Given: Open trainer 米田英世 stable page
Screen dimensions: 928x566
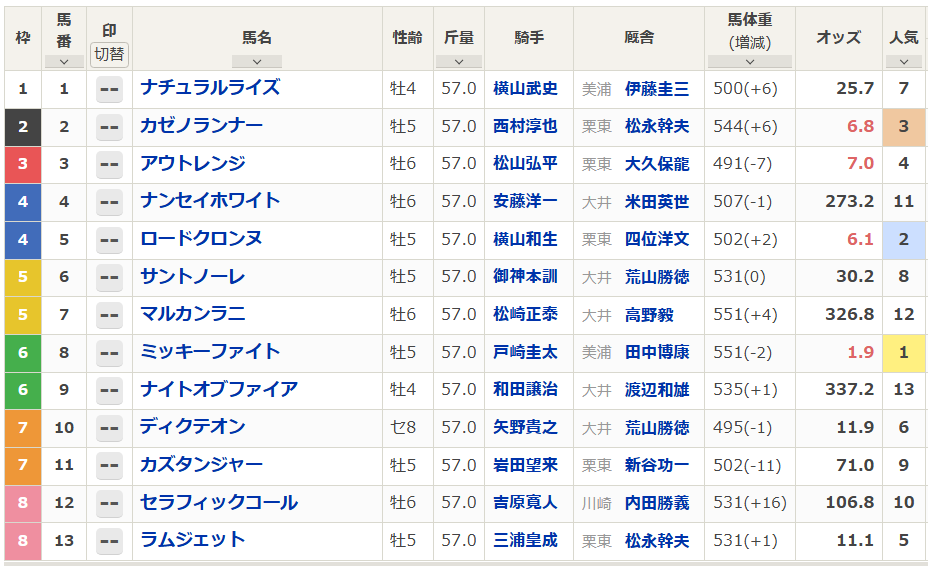Looking at the screenshot, I should (x=657, y=201).
